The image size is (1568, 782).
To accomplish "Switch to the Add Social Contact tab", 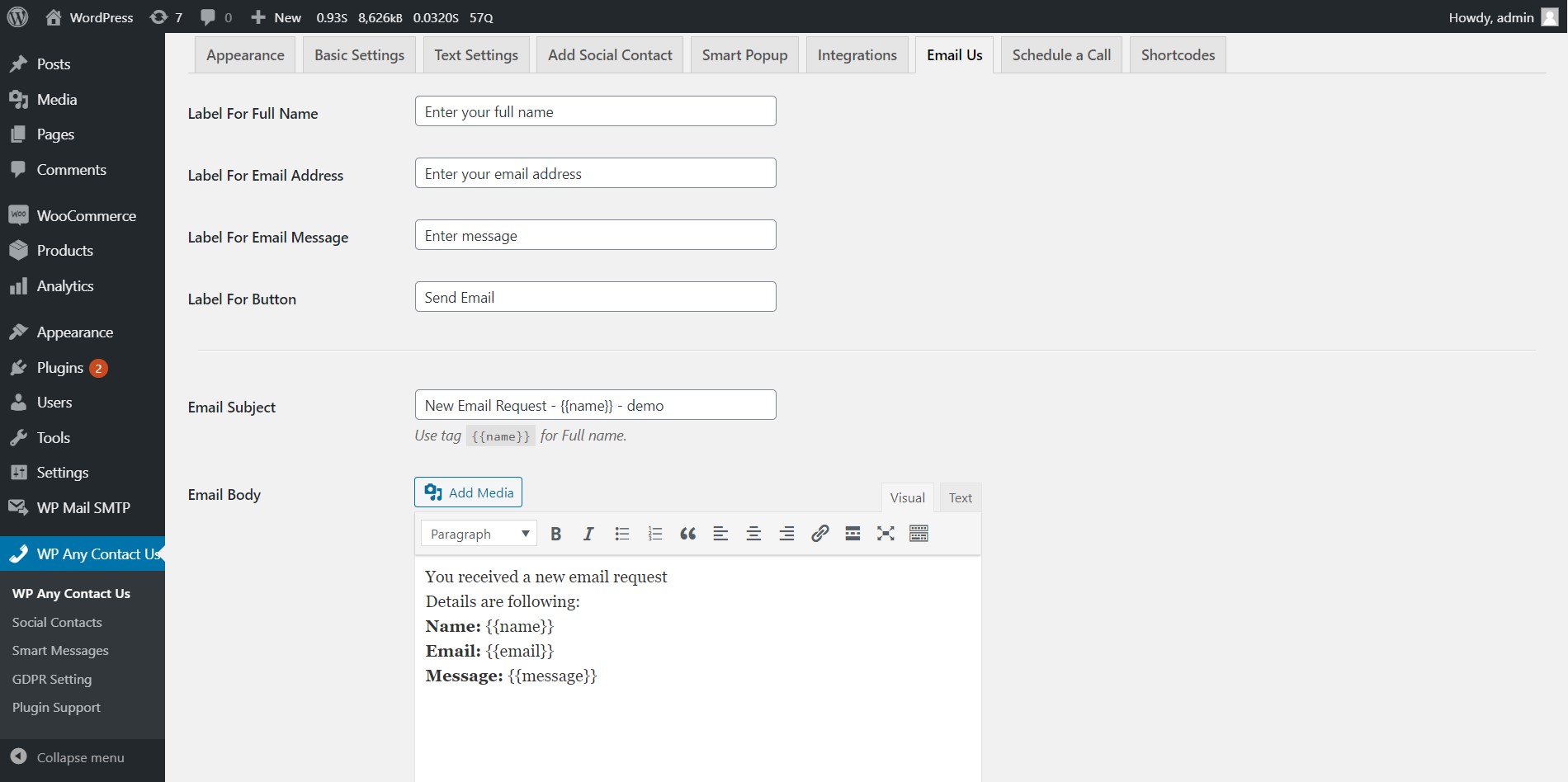I will (610, 55).
